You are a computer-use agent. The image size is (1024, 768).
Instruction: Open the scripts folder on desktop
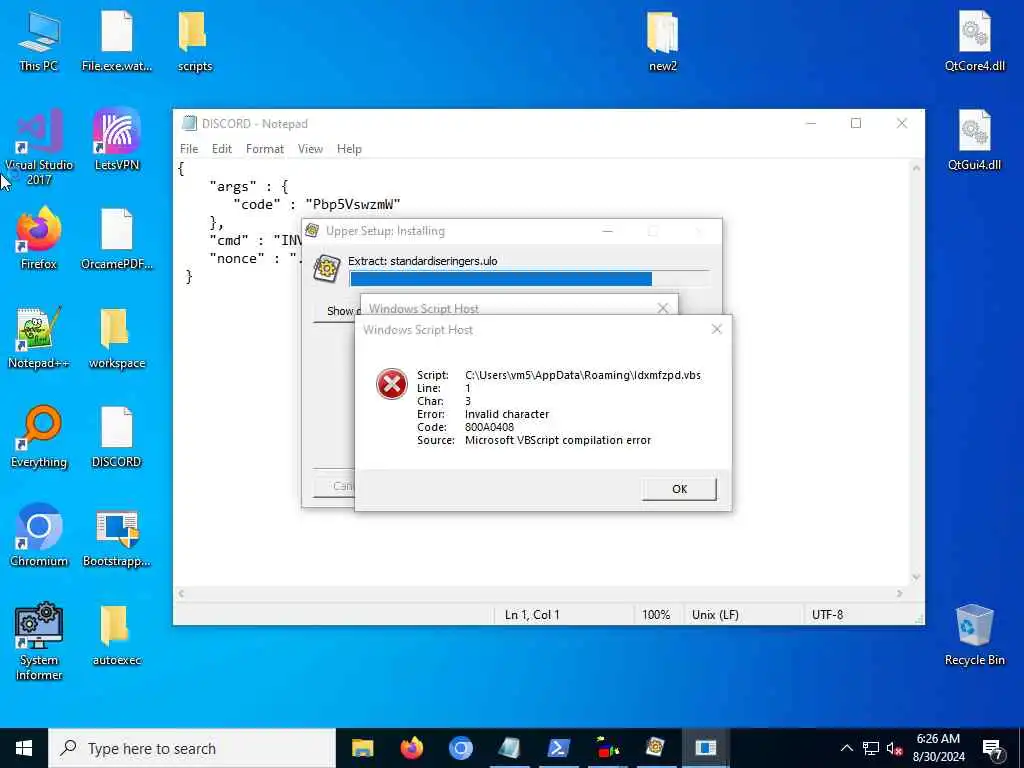click(x=195, y=42)
